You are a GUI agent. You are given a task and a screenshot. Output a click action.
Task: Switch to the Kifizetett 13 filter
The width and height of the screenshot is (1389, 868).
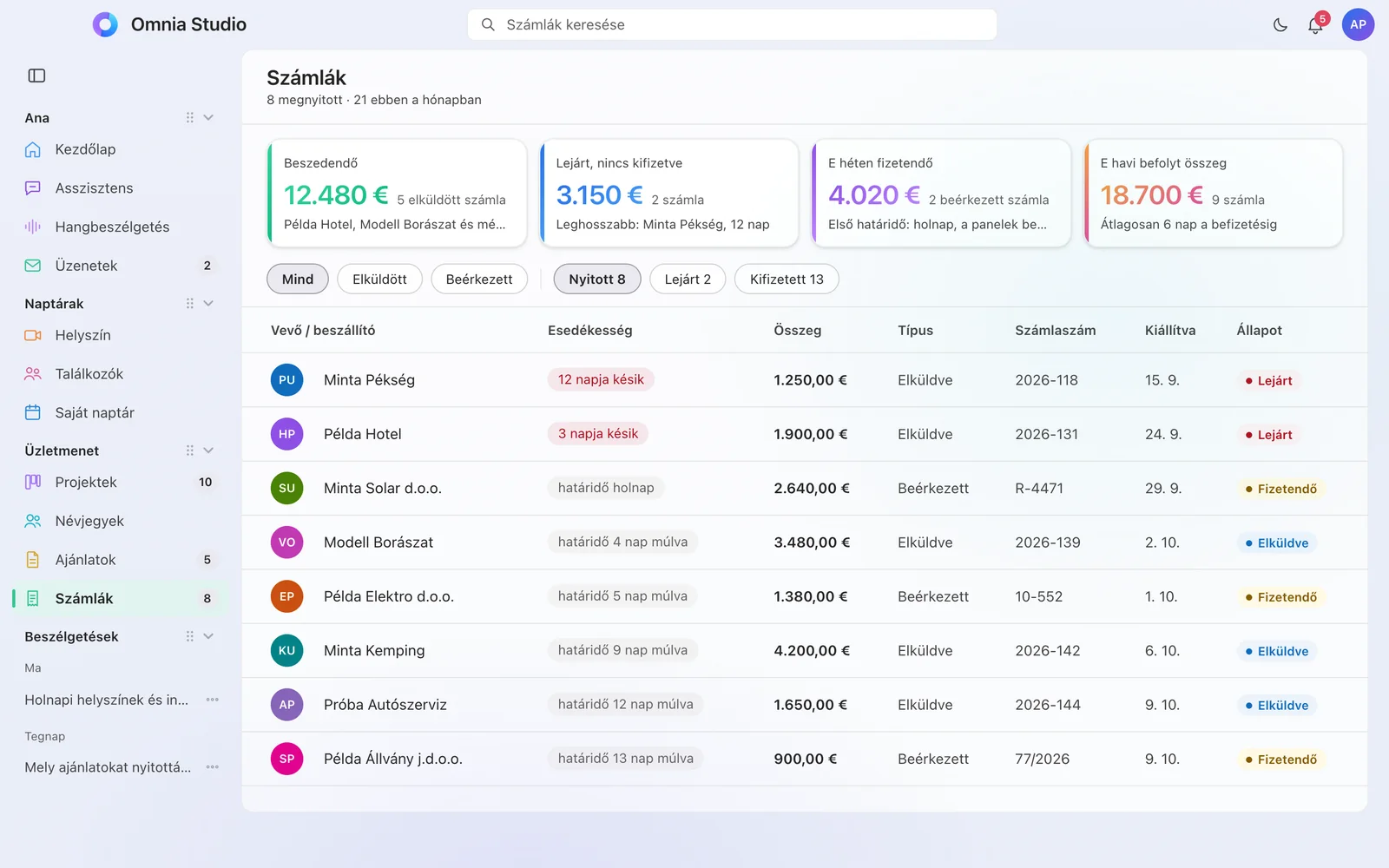(x=787, y=279)
